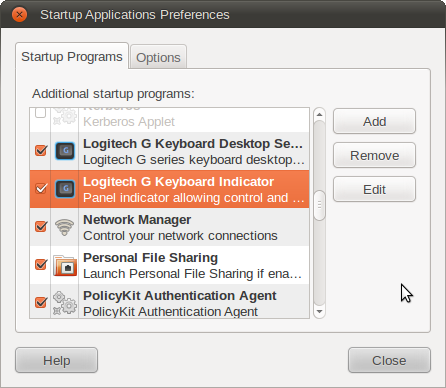
Task: Click the Kerberos Applet gears icon
Action: [65, 116]
